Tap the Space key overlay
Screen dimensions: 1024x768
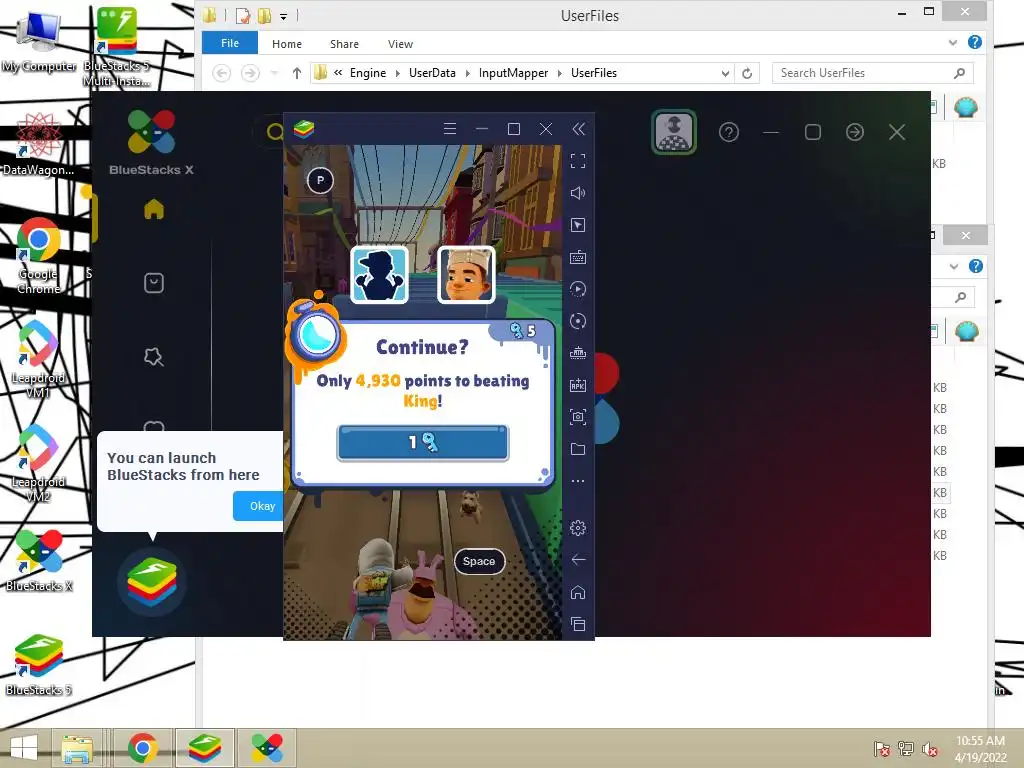click(479, 561)
